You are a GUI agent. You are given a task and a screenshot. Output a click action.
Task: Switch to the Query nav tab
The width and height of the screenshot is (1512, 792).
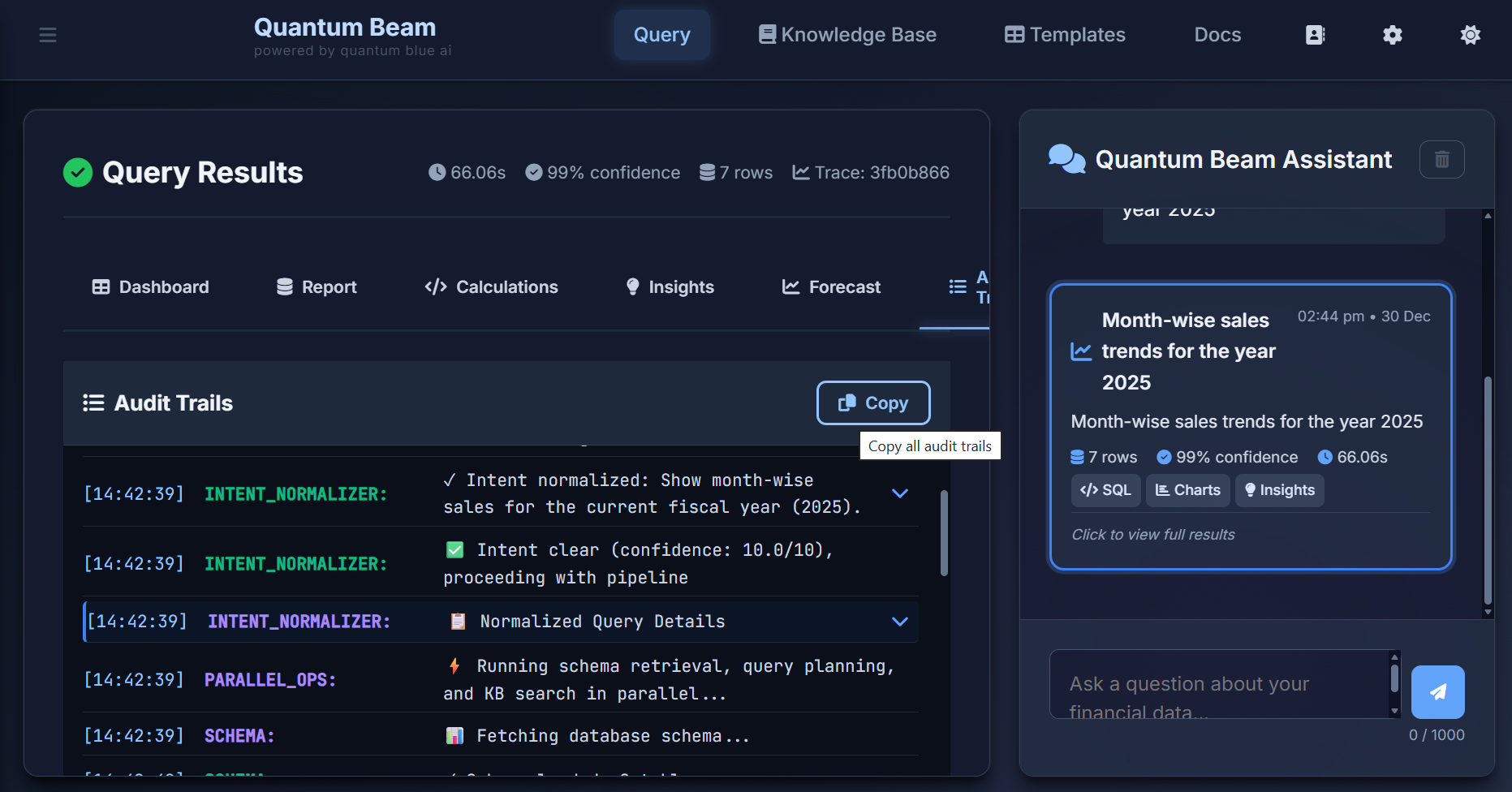pyautogui.click(x=662, y=35)
